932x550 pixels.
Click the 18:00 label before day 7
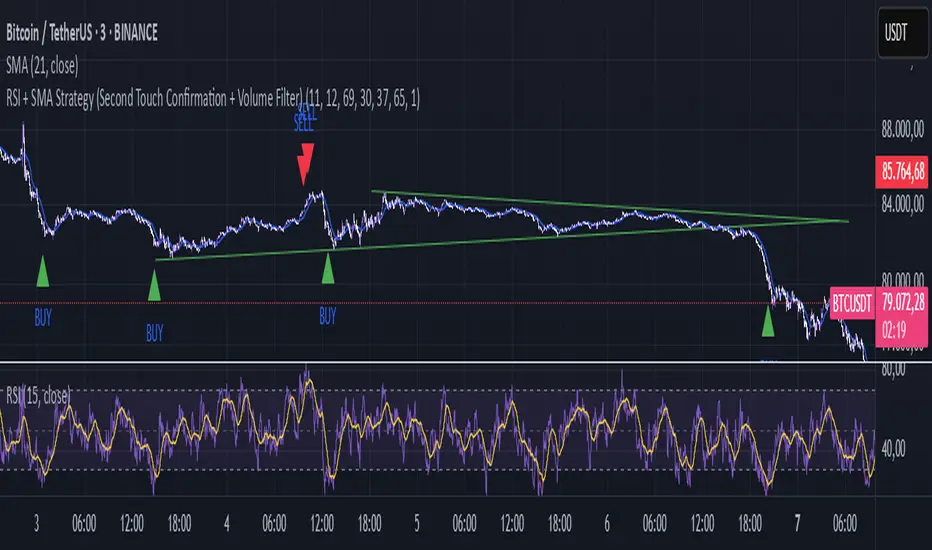pos(750,523)
